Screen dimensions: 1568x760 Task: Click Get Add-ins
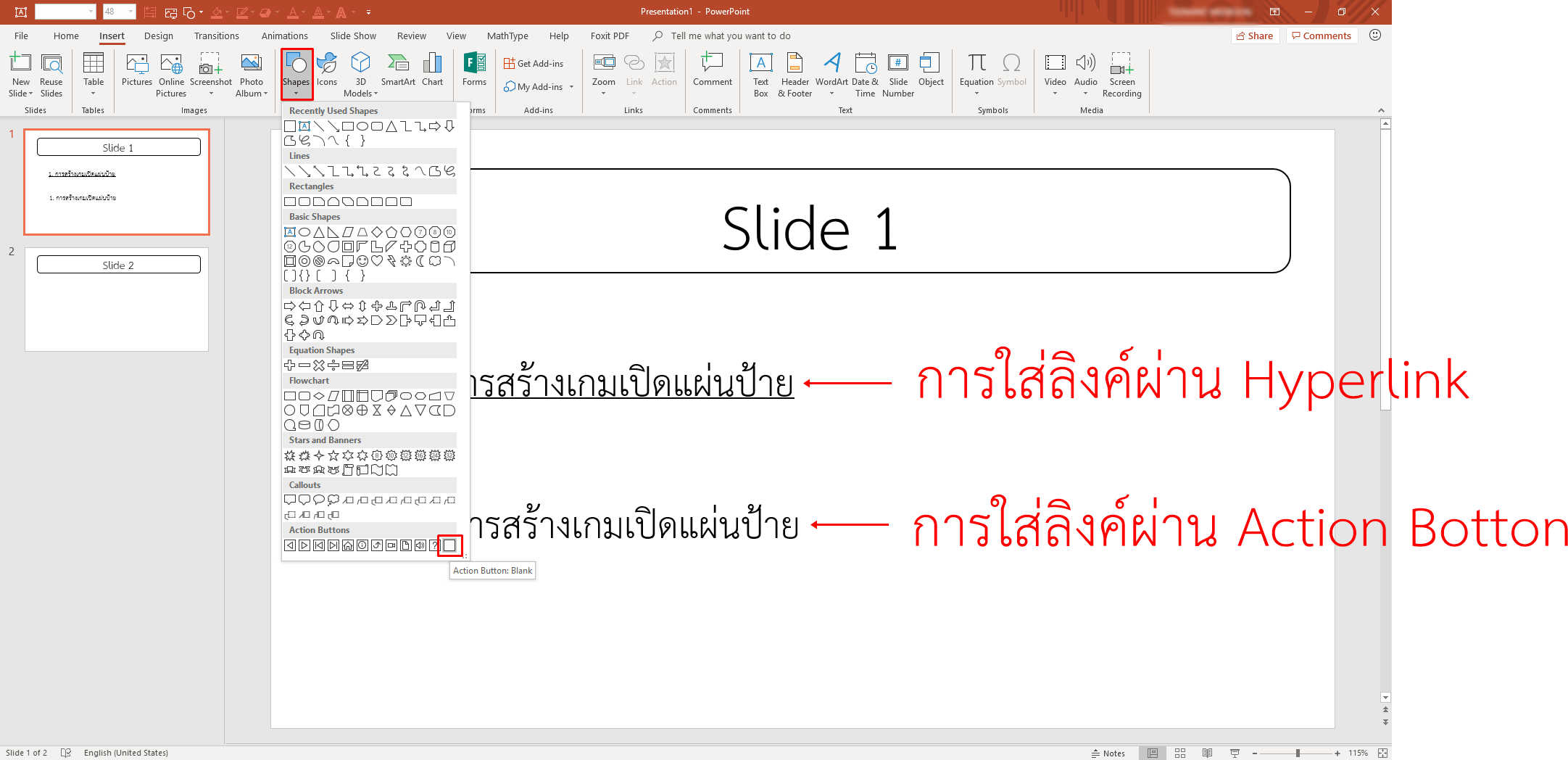(x=534, y=64)
